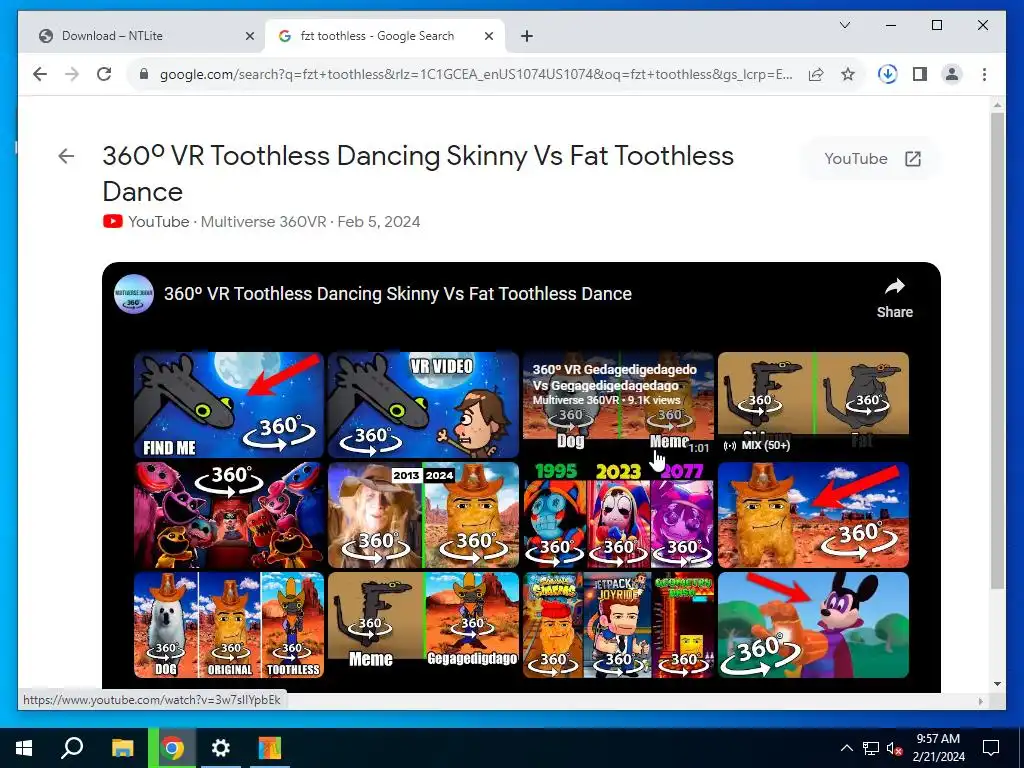Open Gedagedigedagedo Dog vs Meme video

618,405
